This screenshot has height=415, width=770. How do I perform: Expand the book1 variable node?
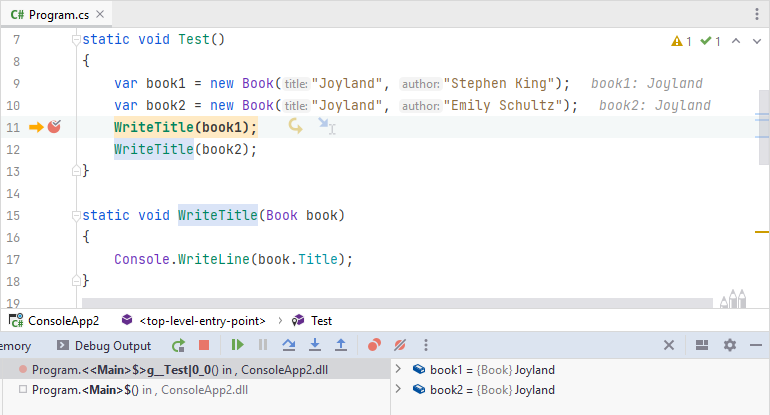tap(398, 370)
